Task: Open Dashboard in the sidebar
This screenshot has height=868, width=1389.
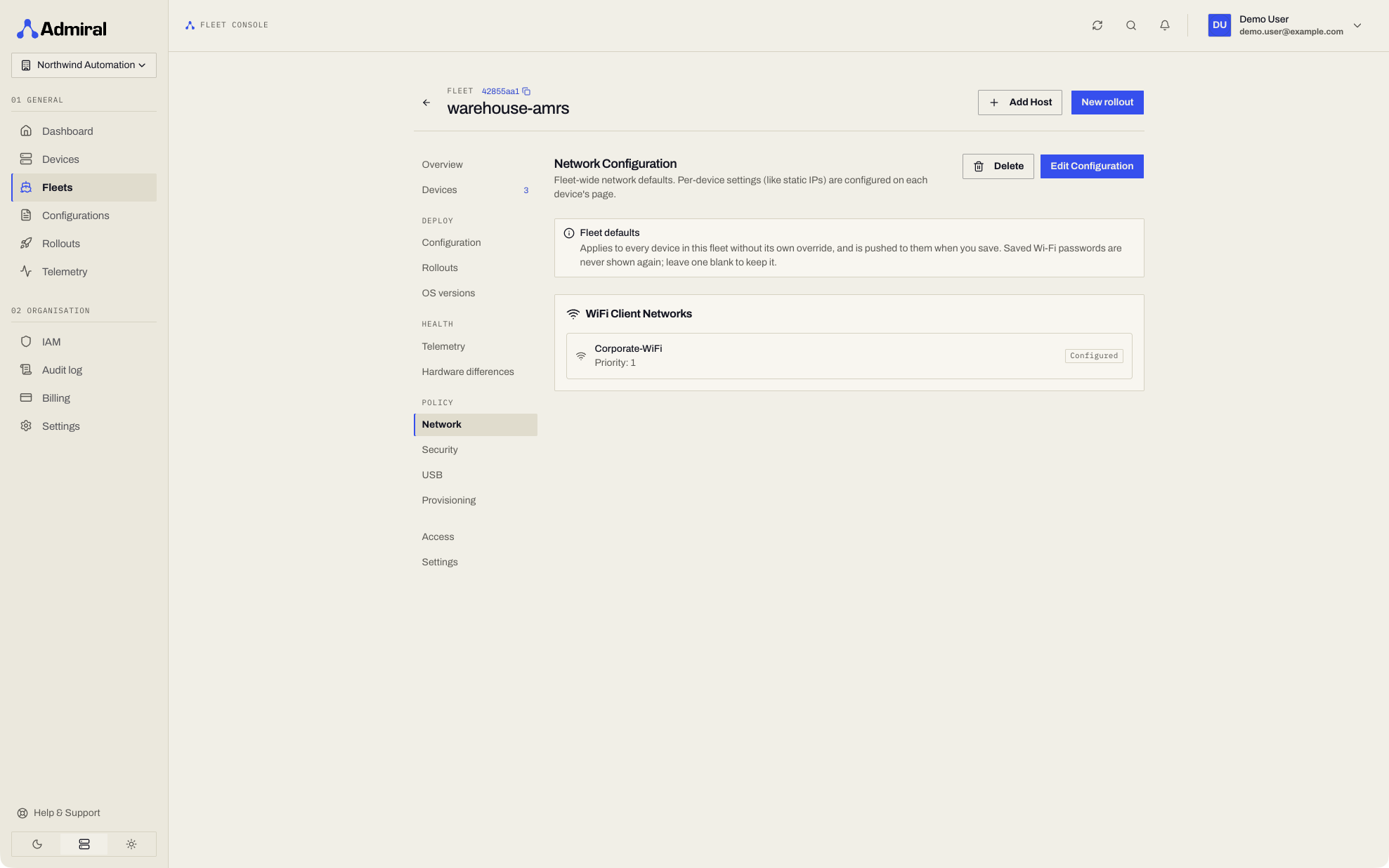Action: point(84,131)
